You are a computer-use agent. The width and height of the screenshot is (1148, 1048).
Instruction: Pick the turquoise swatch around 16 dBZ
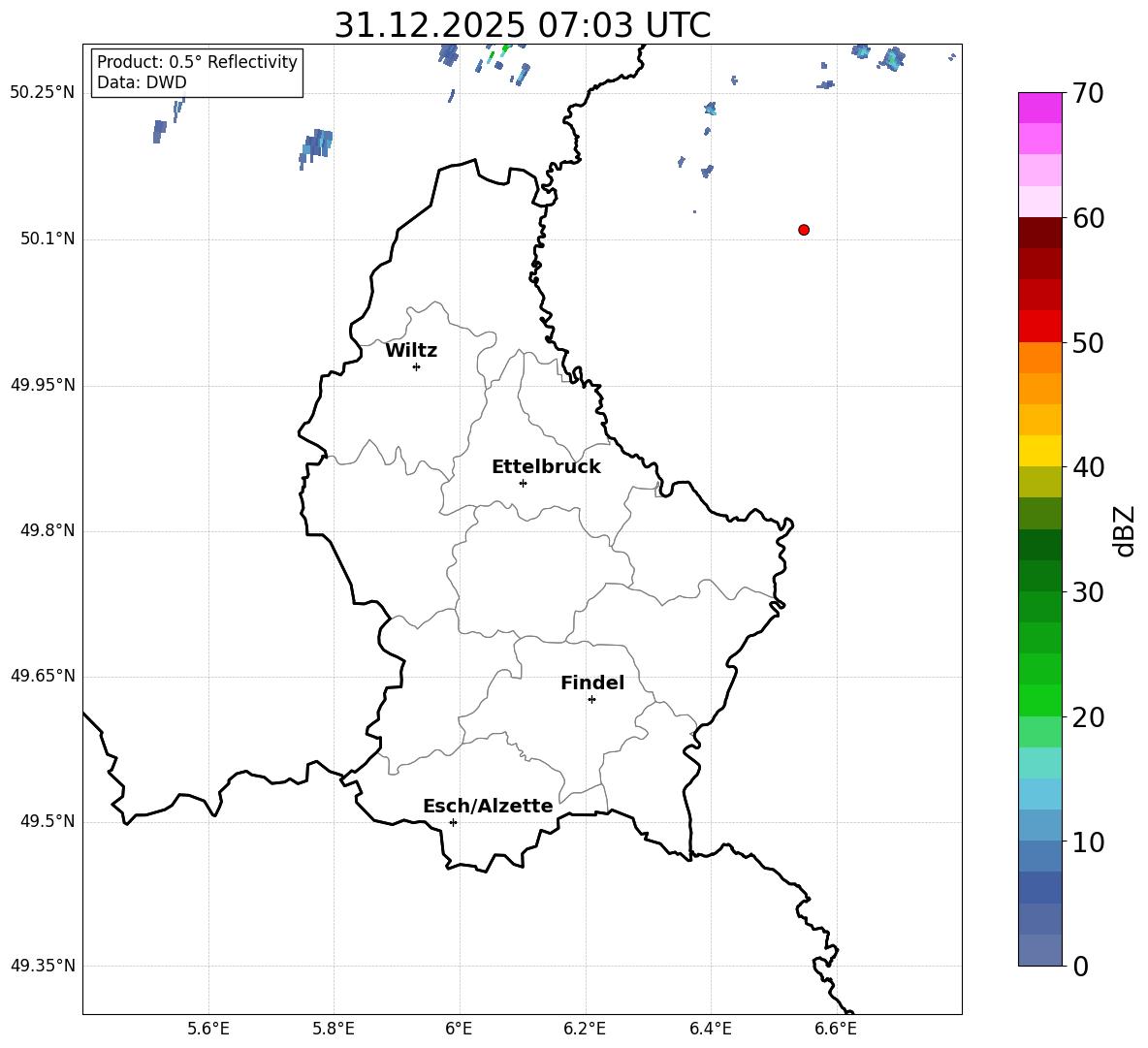click(x=1040, y=763)
